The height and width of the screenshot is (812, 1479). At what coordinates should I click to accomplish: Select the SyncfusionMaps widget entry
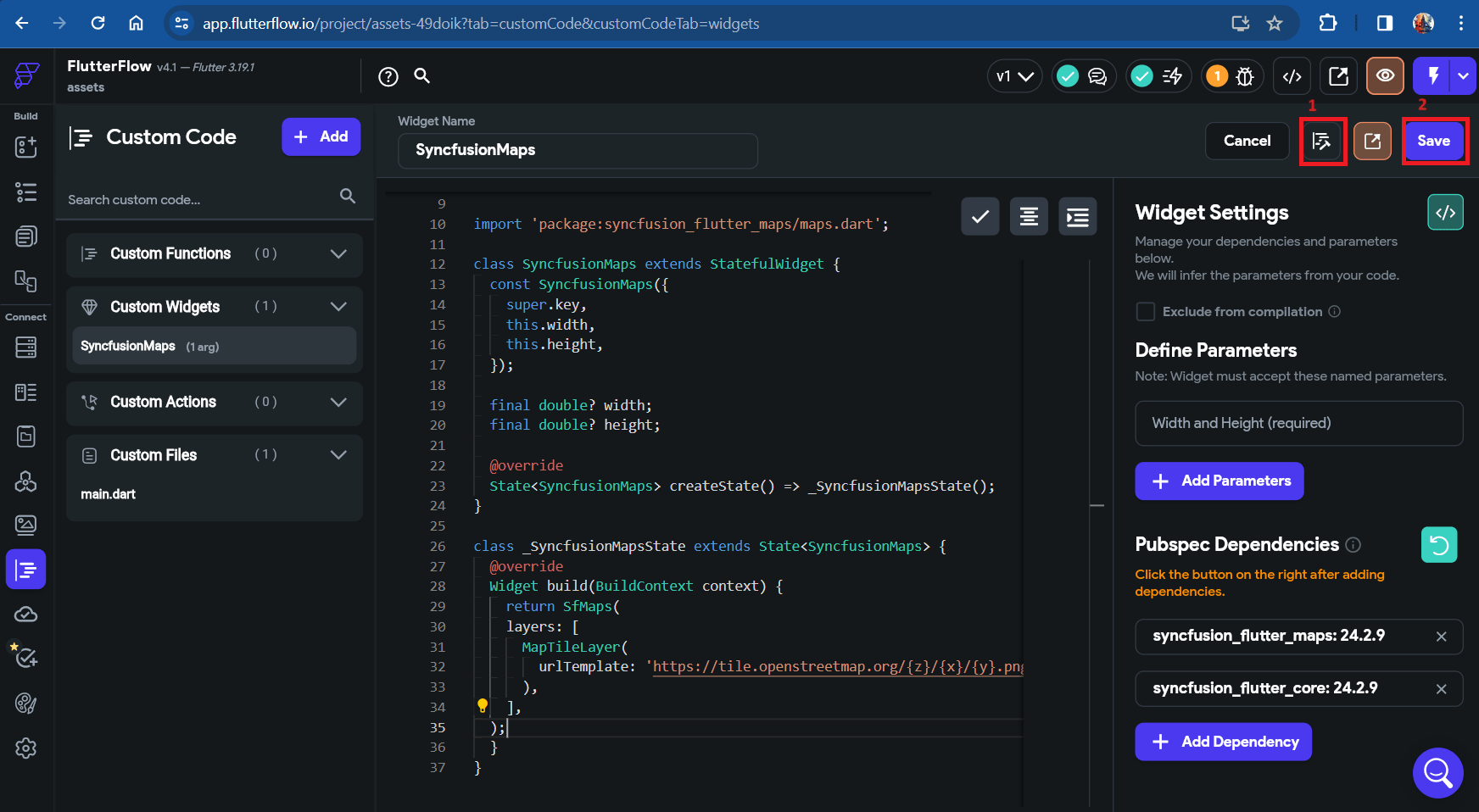pos(215,346)
